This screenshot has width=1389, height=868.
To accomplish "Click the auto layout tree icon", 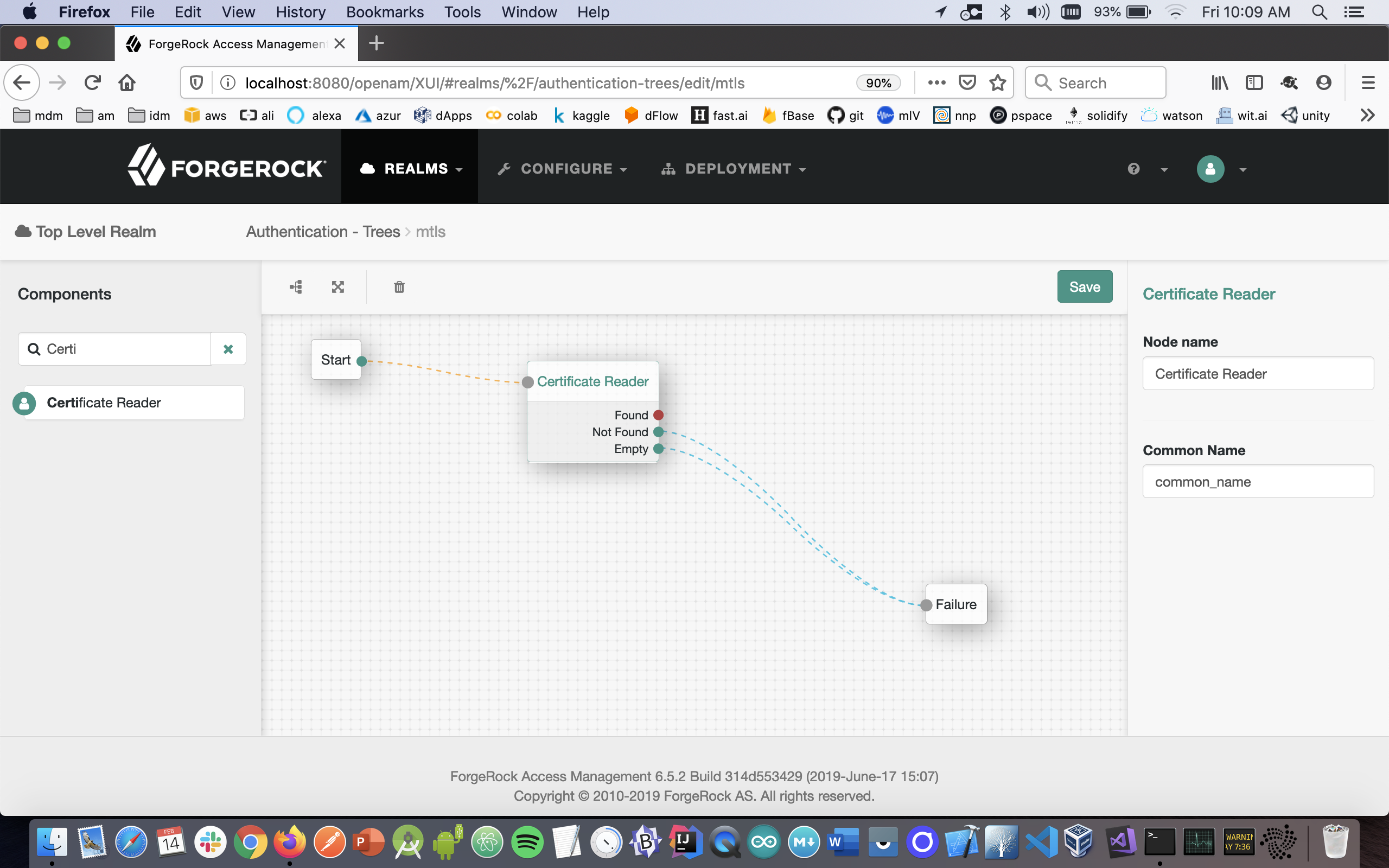I will click(296, 287).
